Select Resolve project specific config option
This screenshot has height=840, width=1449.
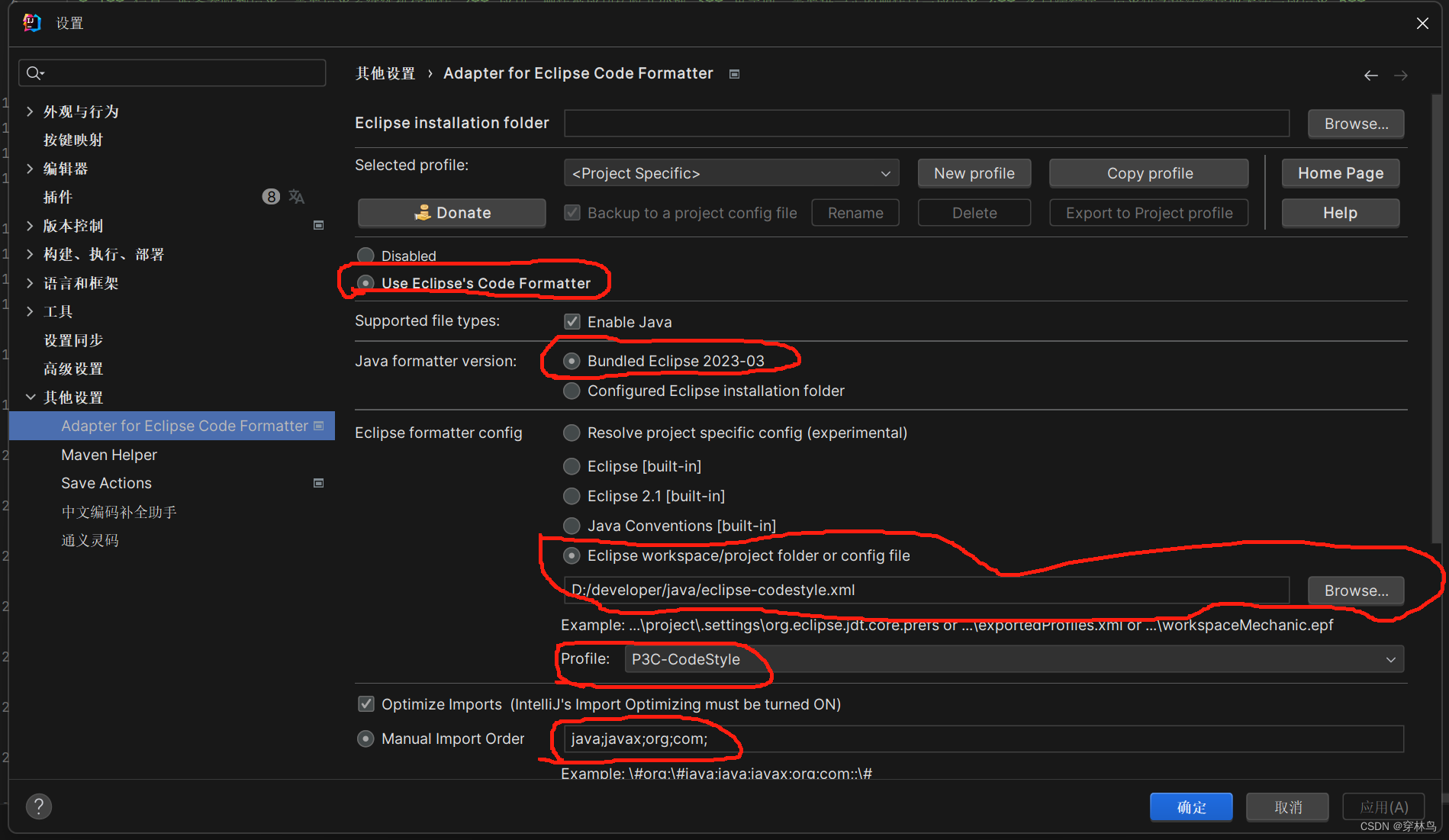pyautogui.click(x=572, y=433)
